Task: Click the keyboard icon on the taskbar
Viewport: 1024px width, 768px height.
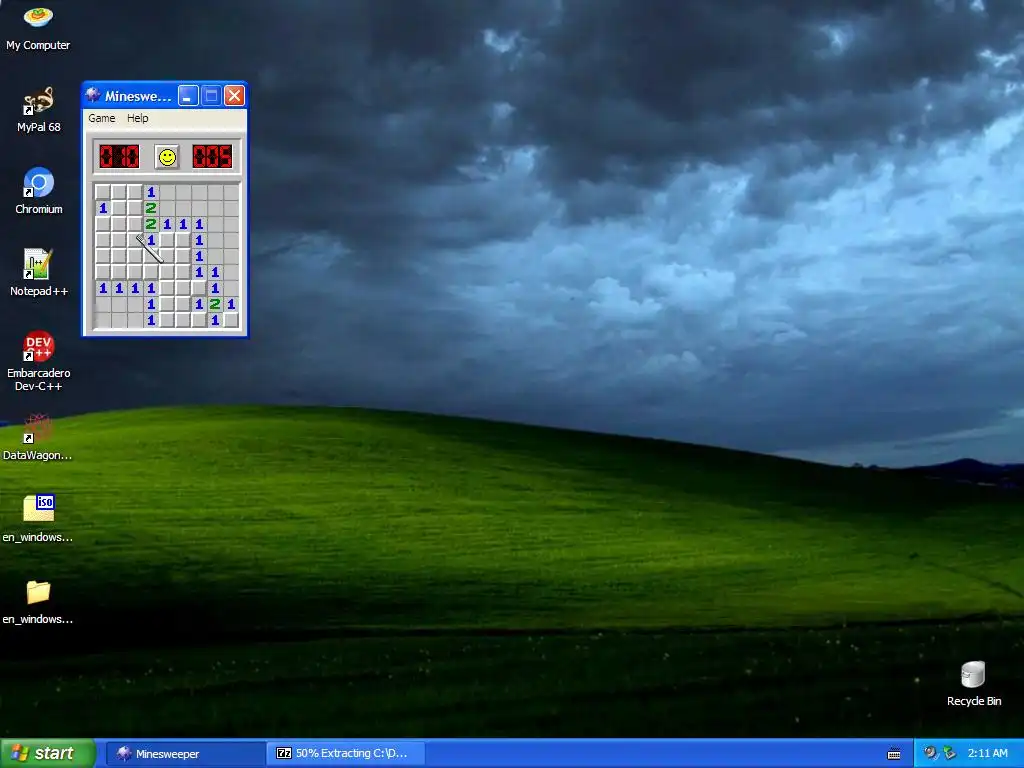Action: point(894,754)
